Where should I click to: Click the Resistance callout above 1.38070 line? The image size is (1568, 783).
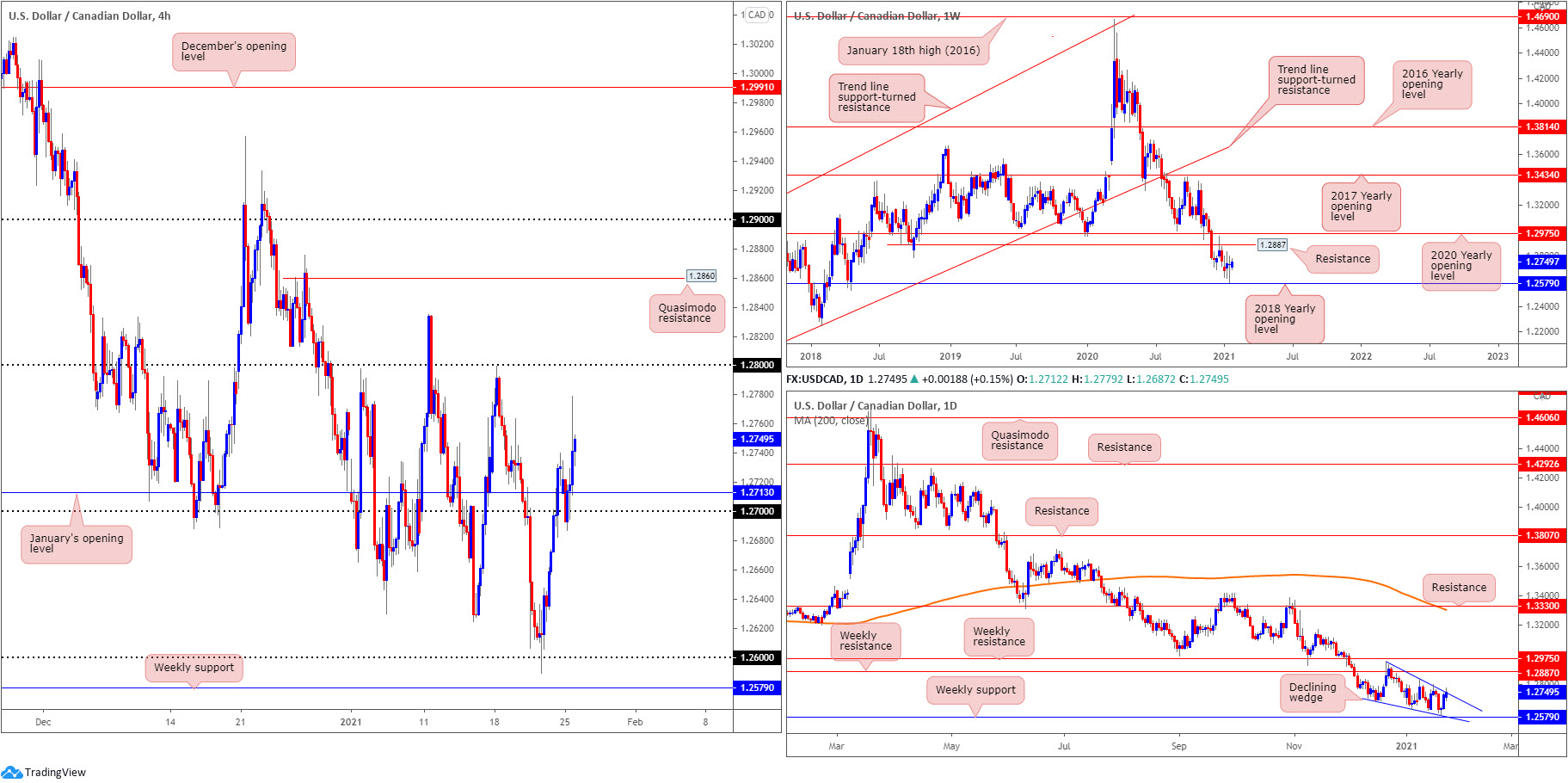tap(1061, 511)
